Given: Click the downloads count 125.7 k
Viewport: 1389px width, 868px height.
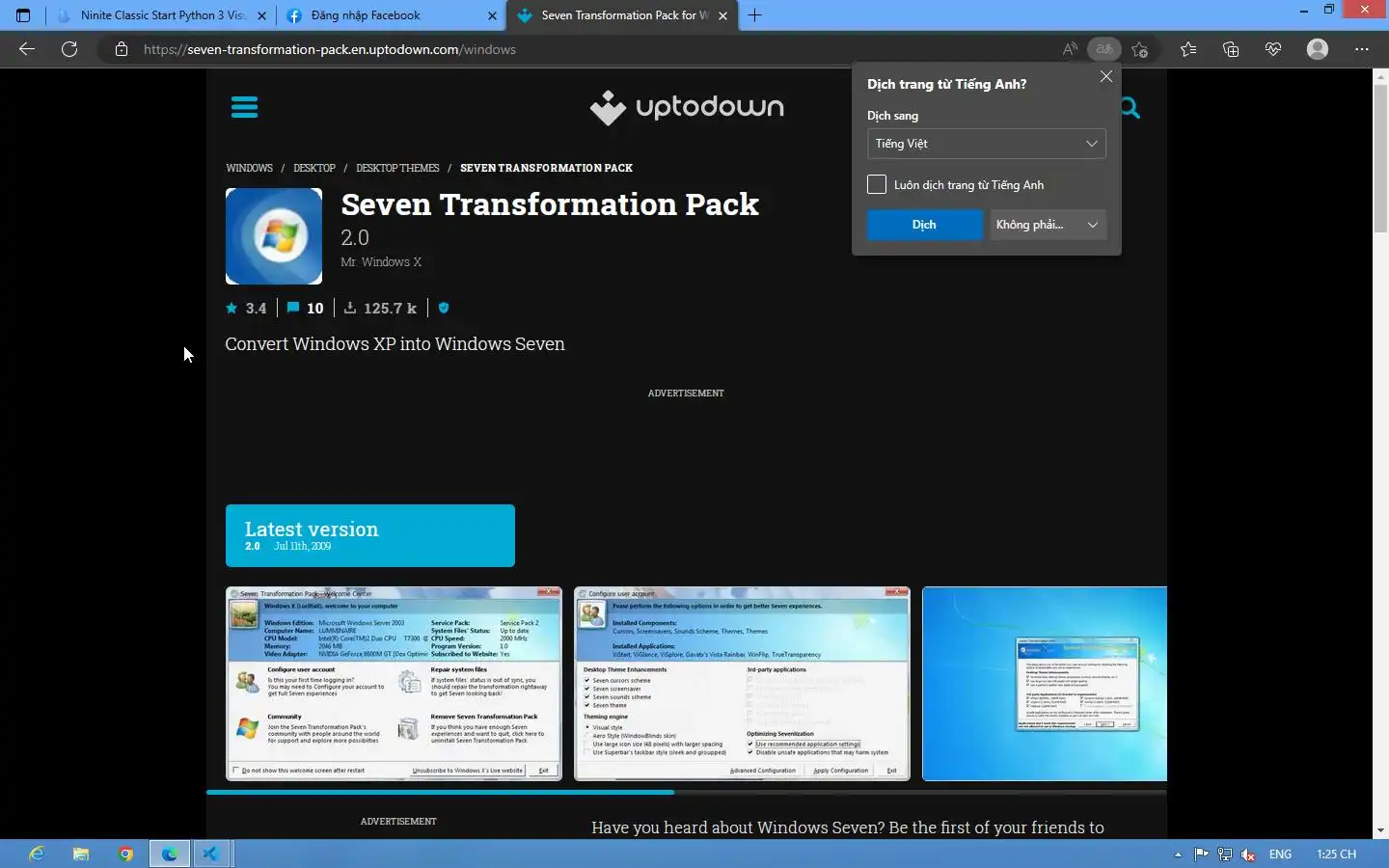Looking at the screenshot, I should pyautogui.click(x=380, y=309).
